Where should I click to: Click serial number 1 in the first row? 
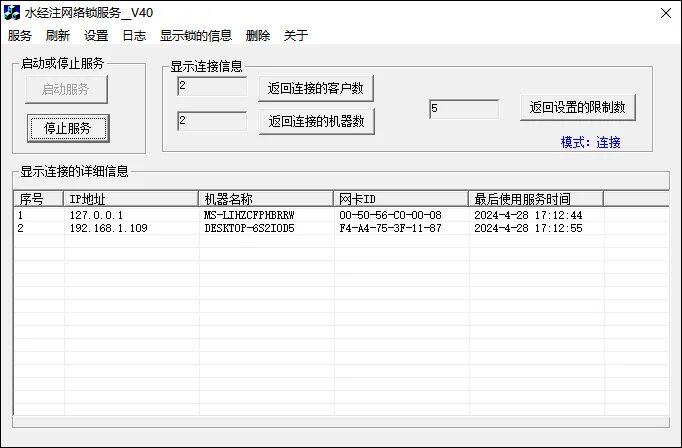coord(20,215)
